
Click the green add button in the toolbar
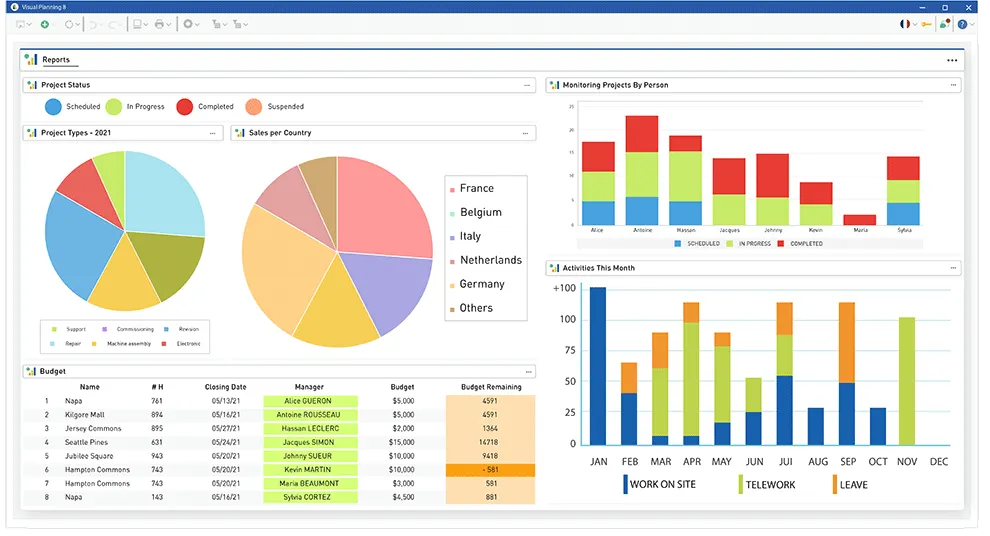[x=45, y=24]
